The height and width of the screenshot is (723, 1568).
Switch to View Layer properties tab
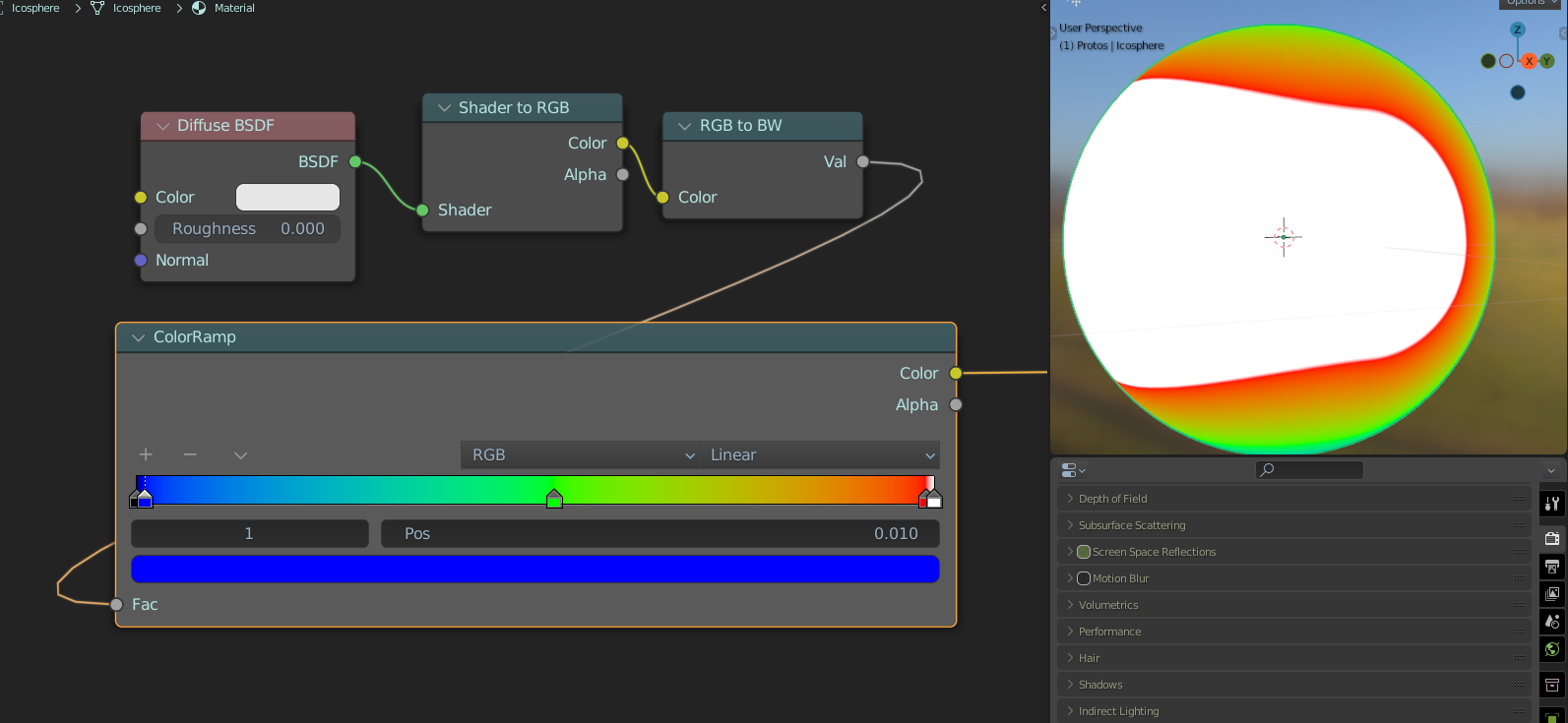point(1552,594)
